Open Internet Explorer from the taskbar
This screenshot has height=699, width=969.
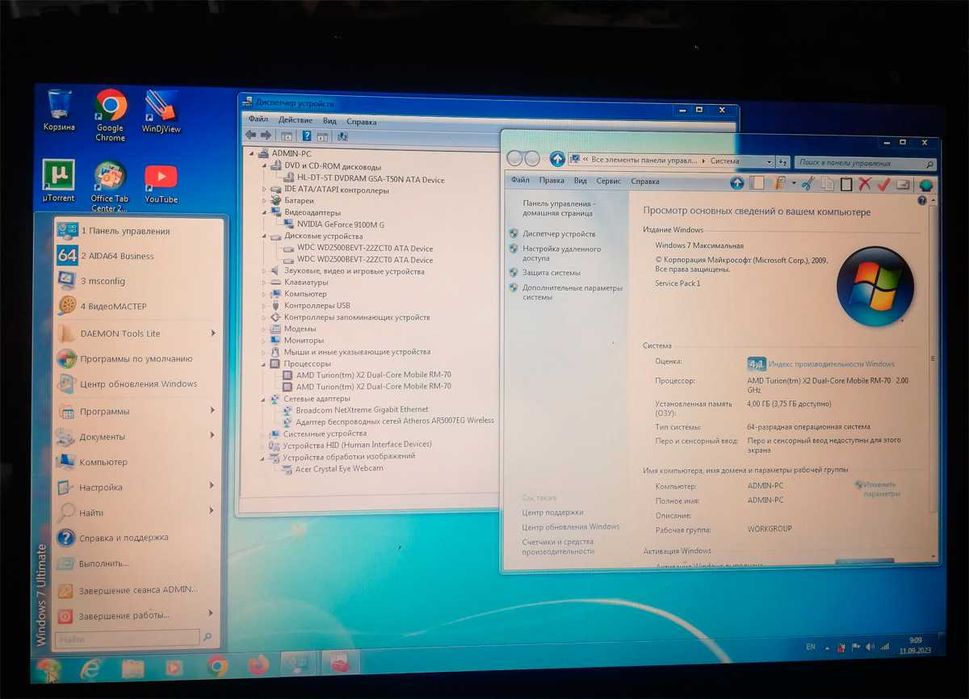pos(90,668)
